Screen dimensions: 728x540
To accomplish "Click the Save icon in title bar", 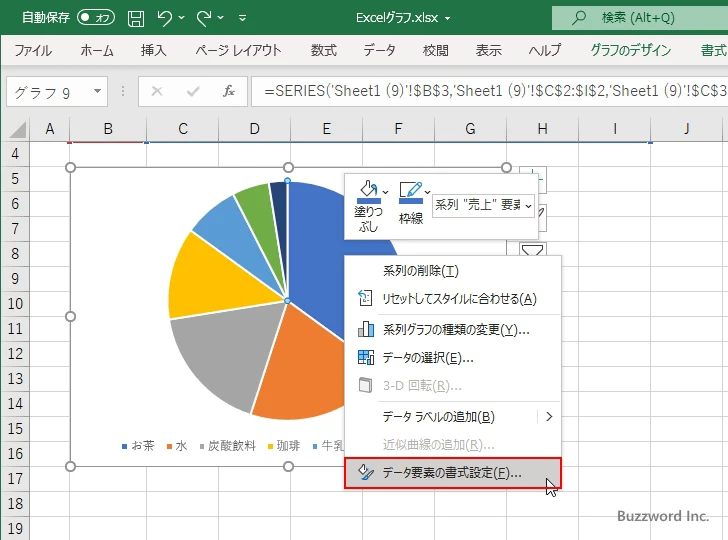I will pos(136,17).
